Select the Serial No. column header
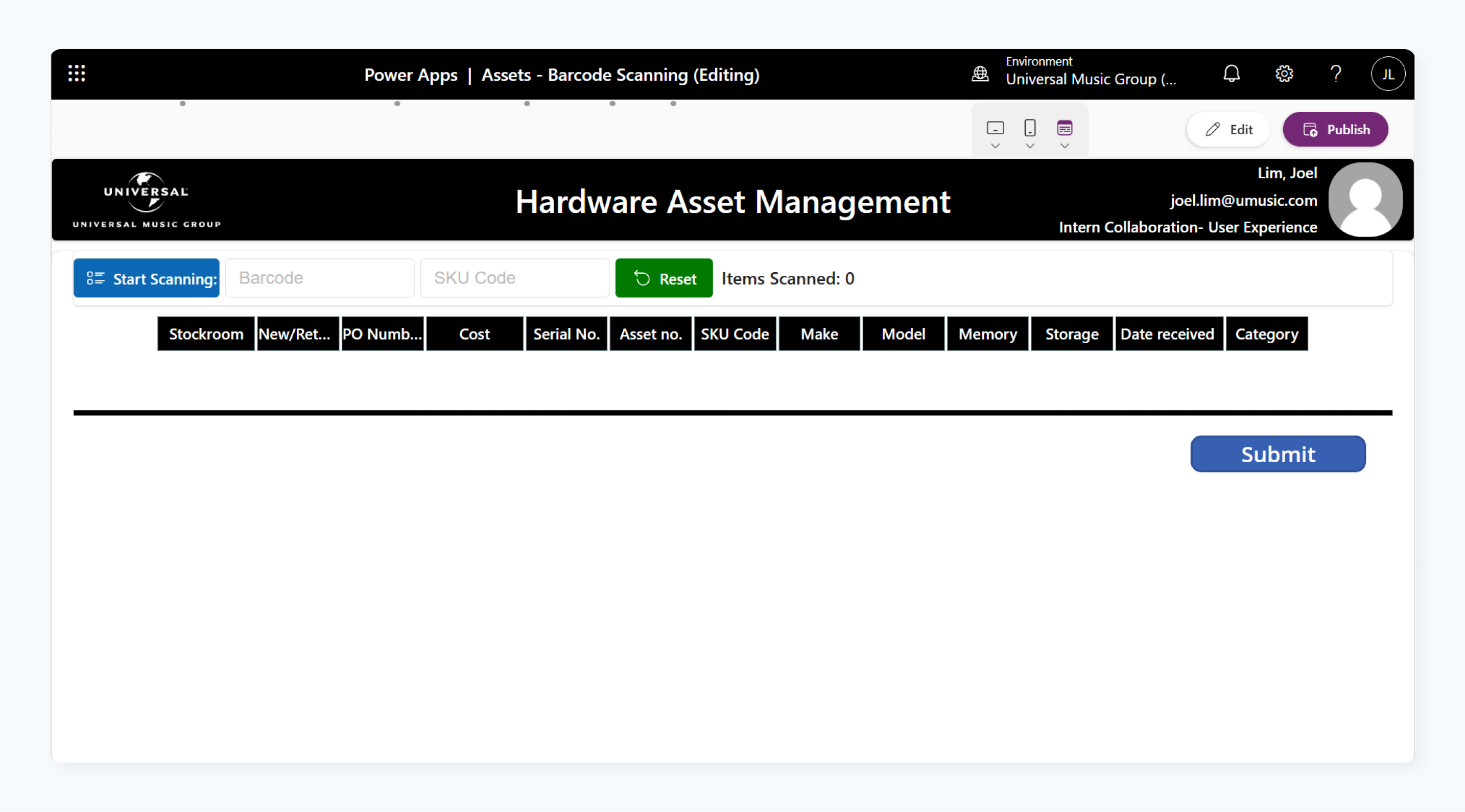The width and height of the screenshot is (1465, 812). click(x=566, y=334)
